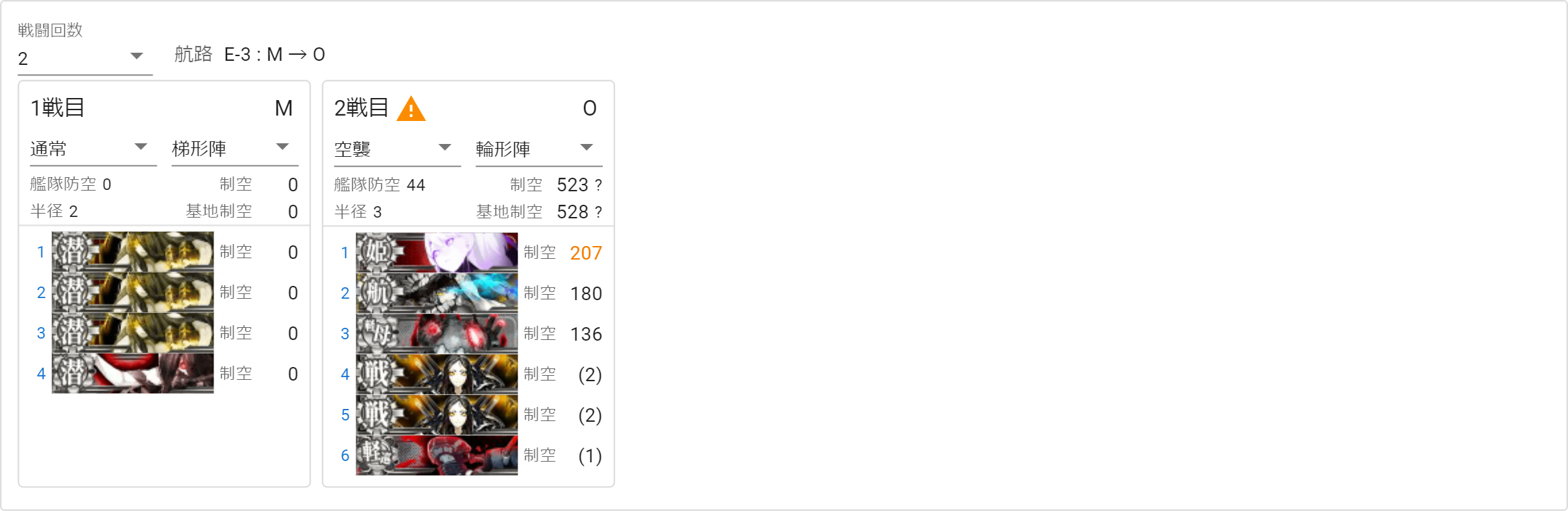The height and width of the screenshot is (511, 1568).
Task: Open the 輪形陣 formation dropdown
Action: 539,149
